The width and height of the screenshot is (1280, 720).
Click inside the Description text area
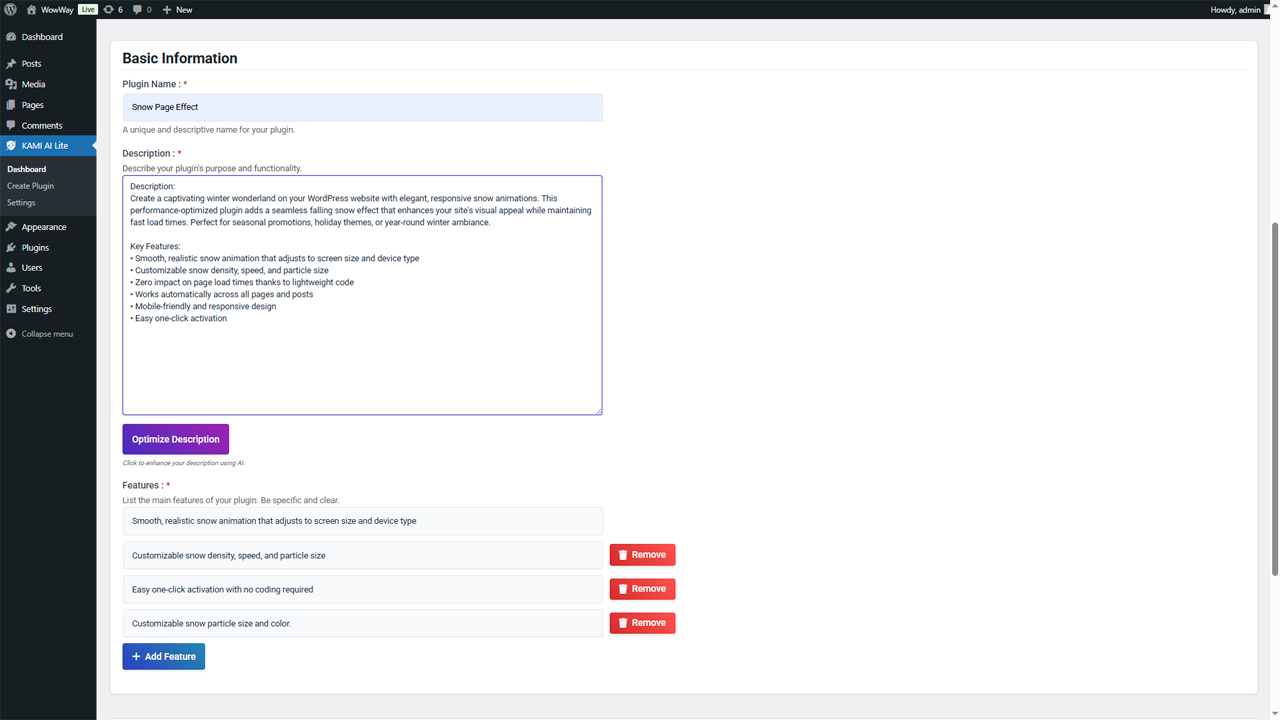coord(362,360)
